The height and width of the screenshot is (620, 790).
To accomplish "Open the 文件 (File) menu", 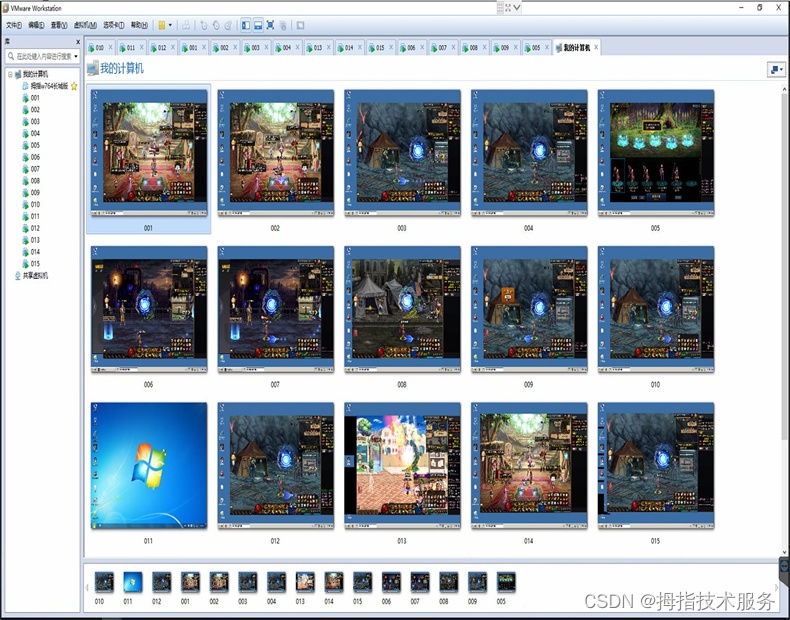I will (x=14, y=25).
